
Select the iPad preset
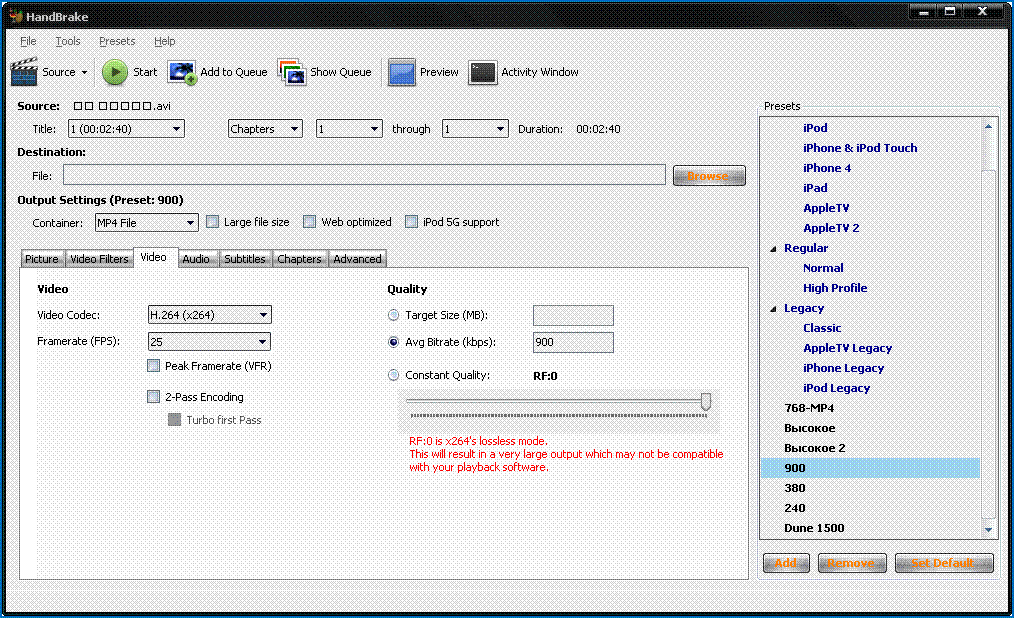[815, 188]
